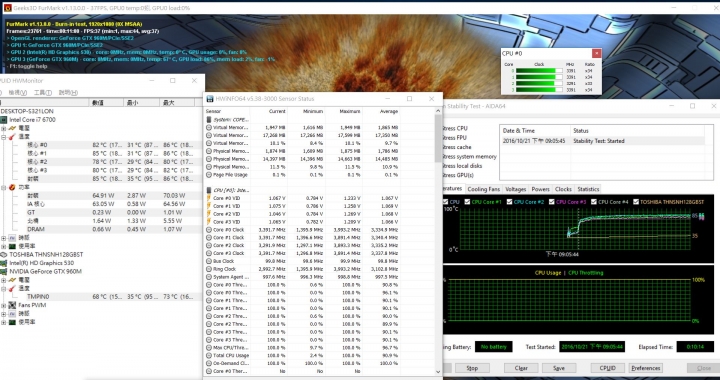
Task: Expand 使用率 under NVIDIA GeForce GTX 960M
Action: click(x=4, y=322)
